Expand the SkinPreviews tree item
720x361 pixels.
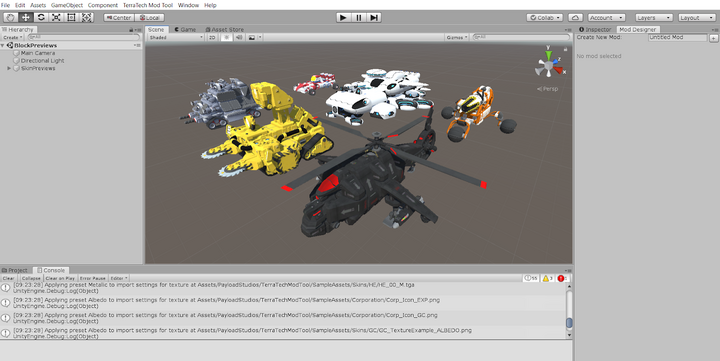[9, 68]
